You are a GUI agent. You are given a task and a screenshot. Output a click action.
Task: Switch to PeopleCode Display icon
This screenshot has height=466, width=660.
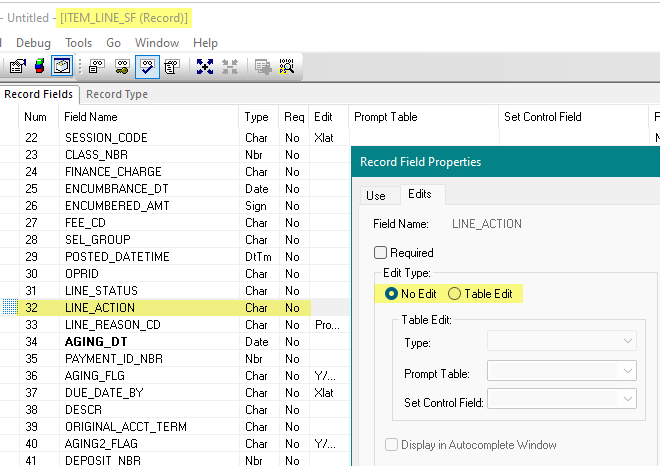coord(170,67)
